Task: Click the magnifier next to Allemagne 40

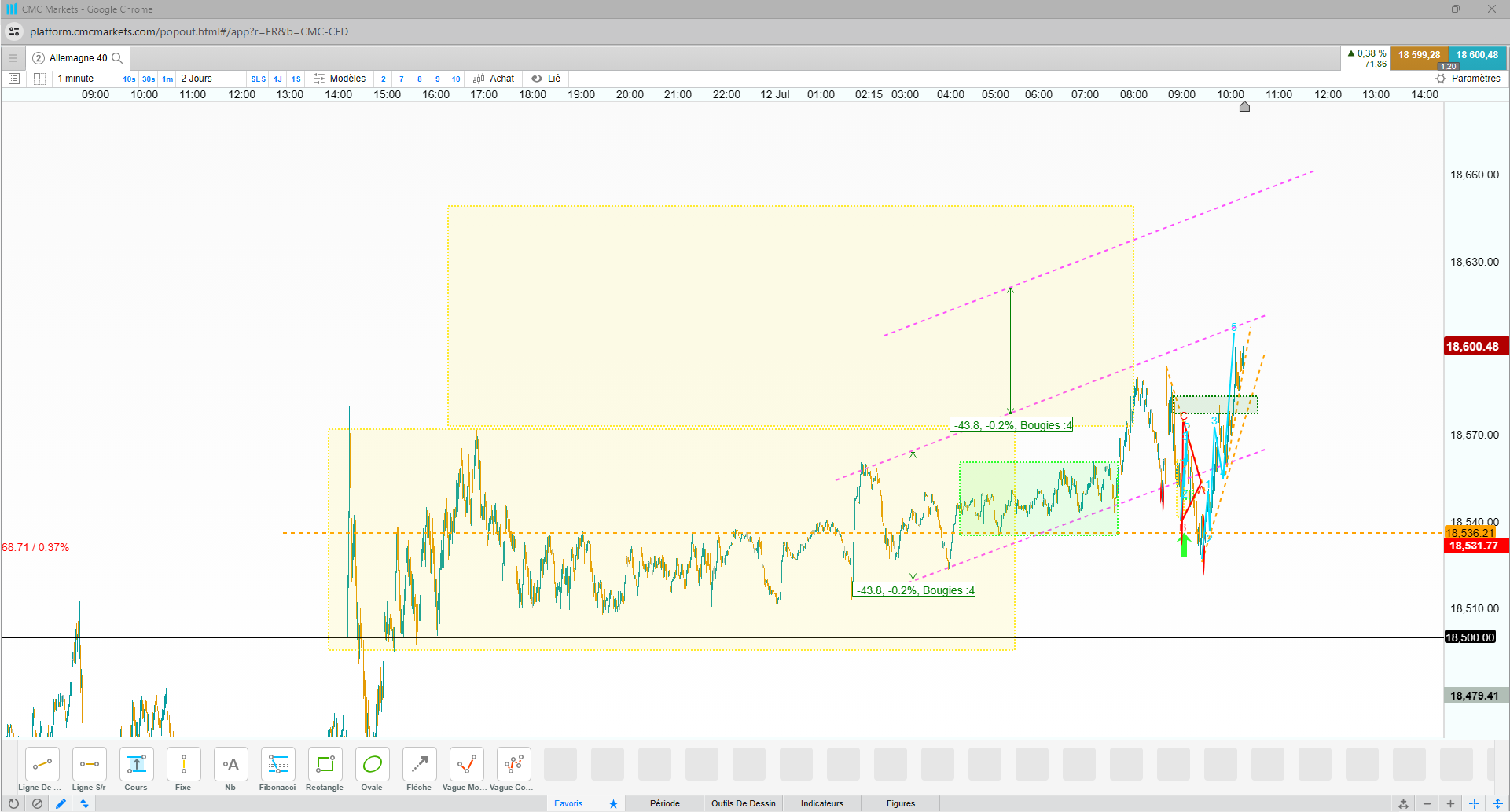Action: pyautogui.click(x=117, y=58)
